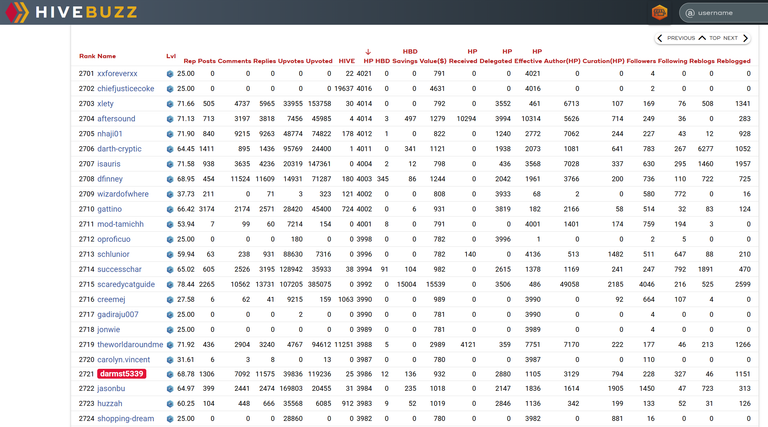The image size is (768, 427).
Task: Click level badge icon for huzzah
Action: point(170,404)
